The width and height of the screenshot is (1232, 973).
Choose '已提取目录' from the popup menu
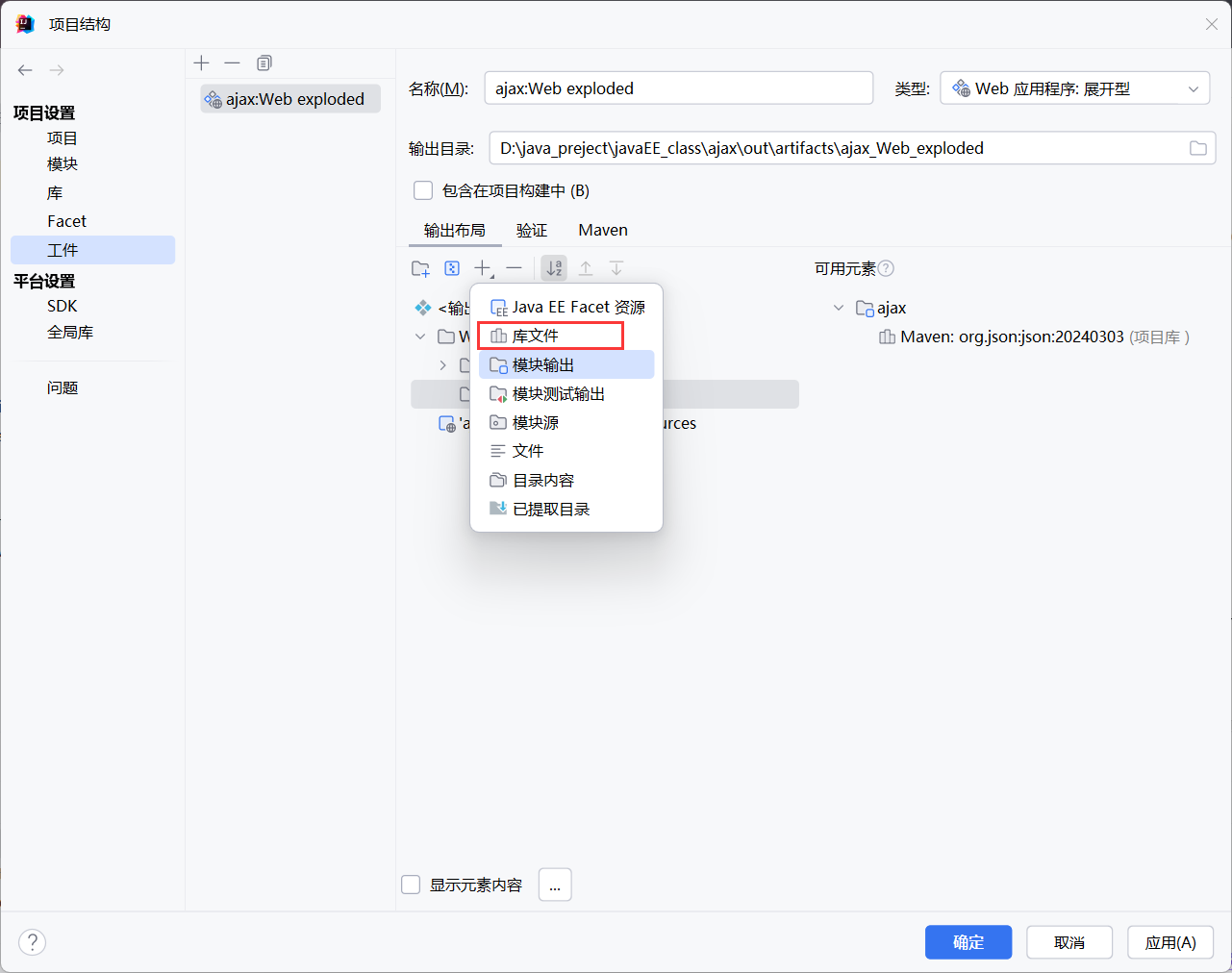click(x=566, y=510)
